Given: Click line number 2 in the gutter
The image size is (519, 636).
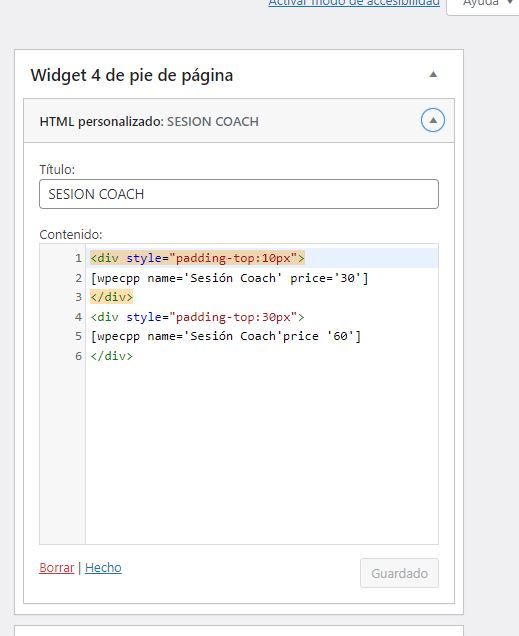Looking at the screenshot, I should coord(78,278).
